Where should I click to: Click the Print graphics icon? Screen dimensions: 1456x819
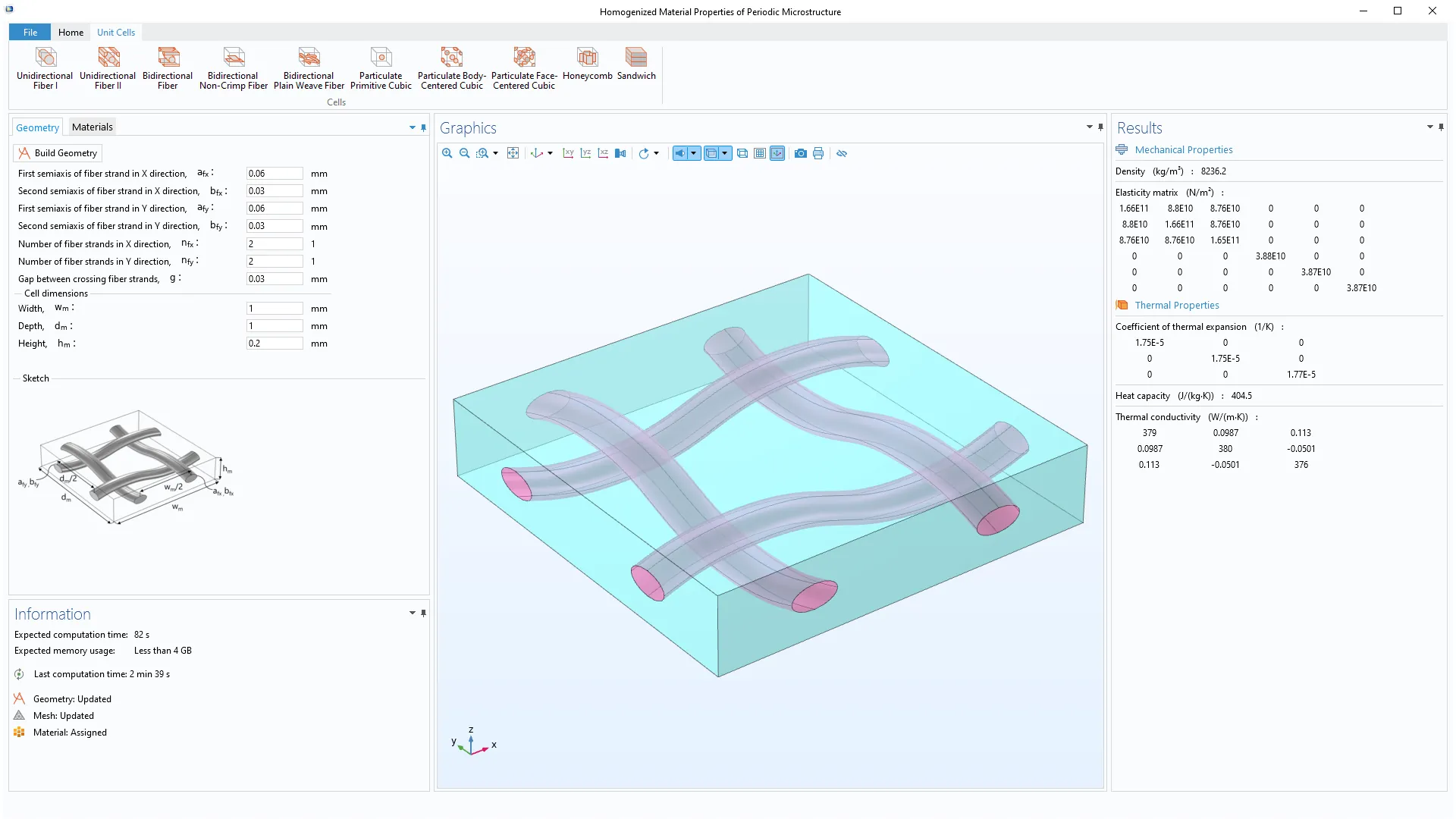(818, 153)
